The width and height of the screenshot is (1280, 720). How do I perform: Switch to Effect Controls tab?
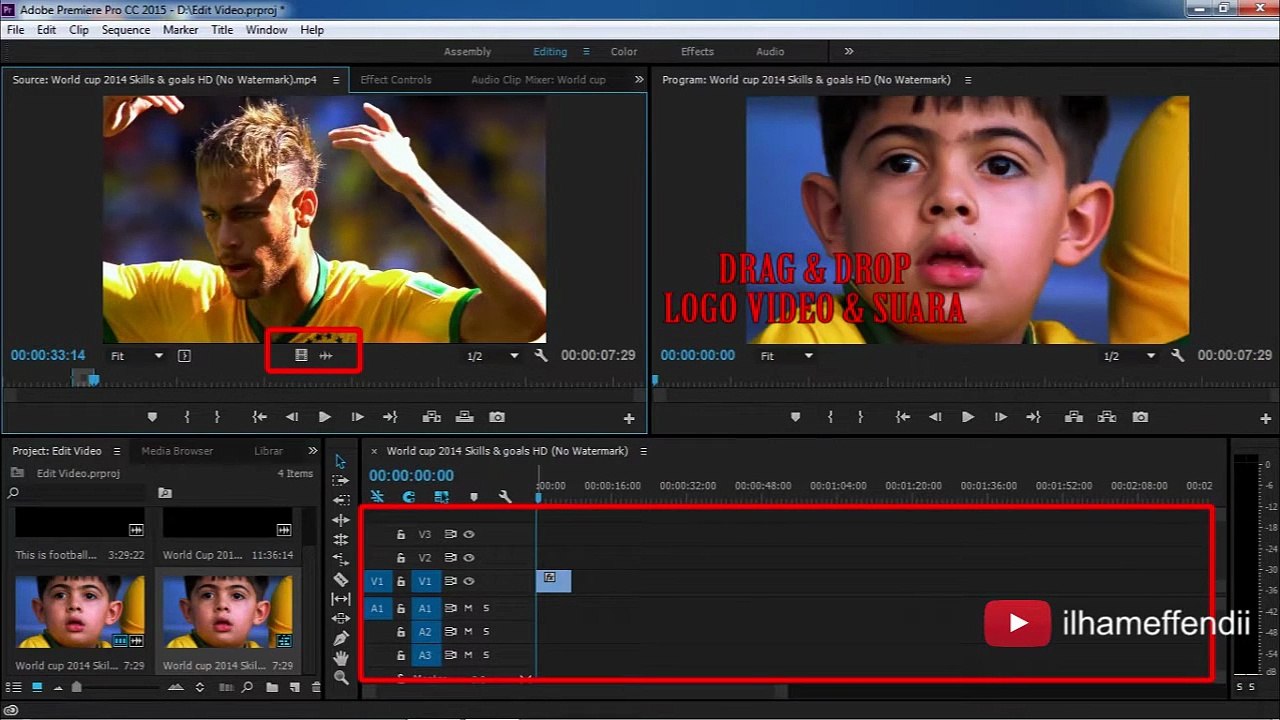click(x=396, y=80)
